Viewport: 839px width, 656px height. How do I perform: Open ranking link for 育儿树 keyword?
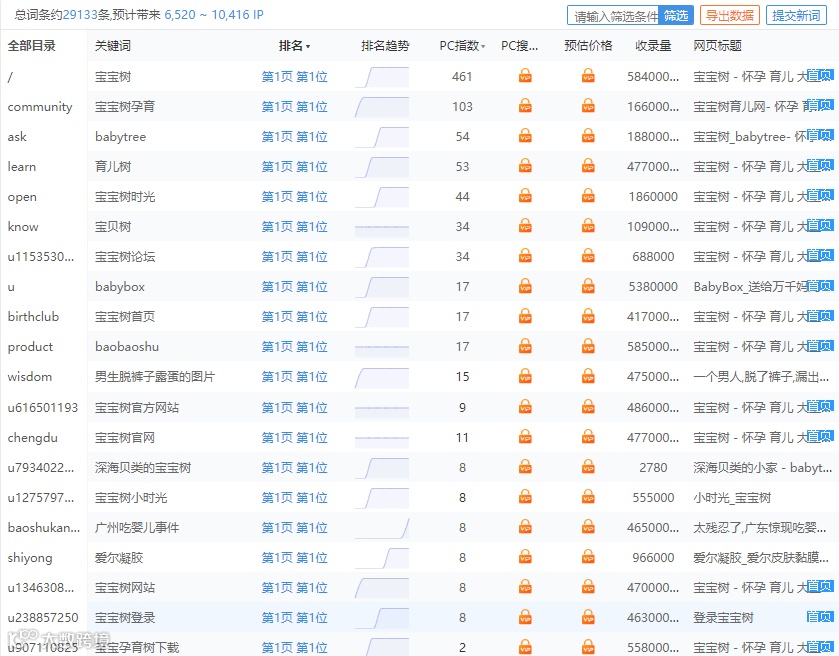294,166
